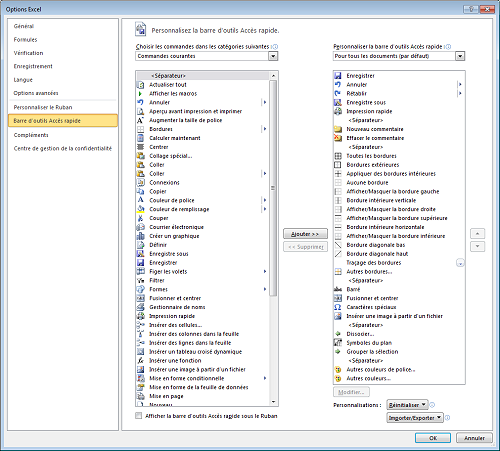Click the << Supprimer button

point(305,247)
